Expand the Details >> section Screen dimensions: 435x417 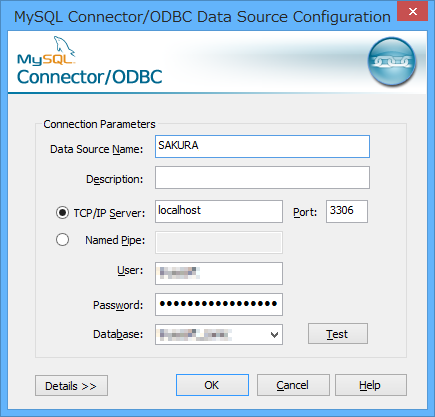[x=71, y=386]
